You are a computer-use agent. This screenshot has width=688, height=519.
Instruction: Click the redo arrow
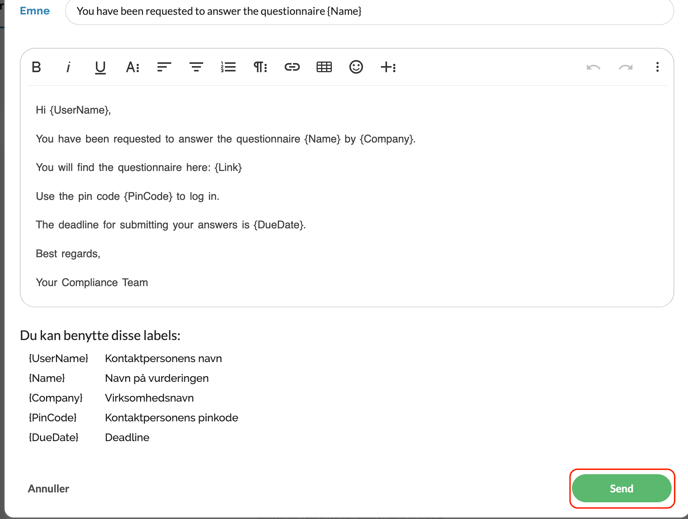coord(625,67)
